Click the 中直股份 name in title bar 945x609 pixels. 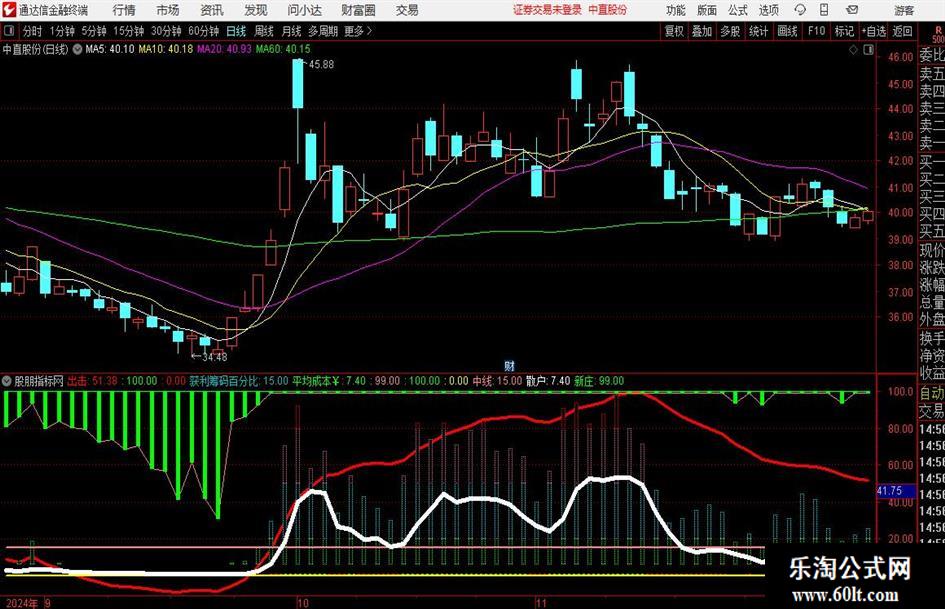coord(608,10)
